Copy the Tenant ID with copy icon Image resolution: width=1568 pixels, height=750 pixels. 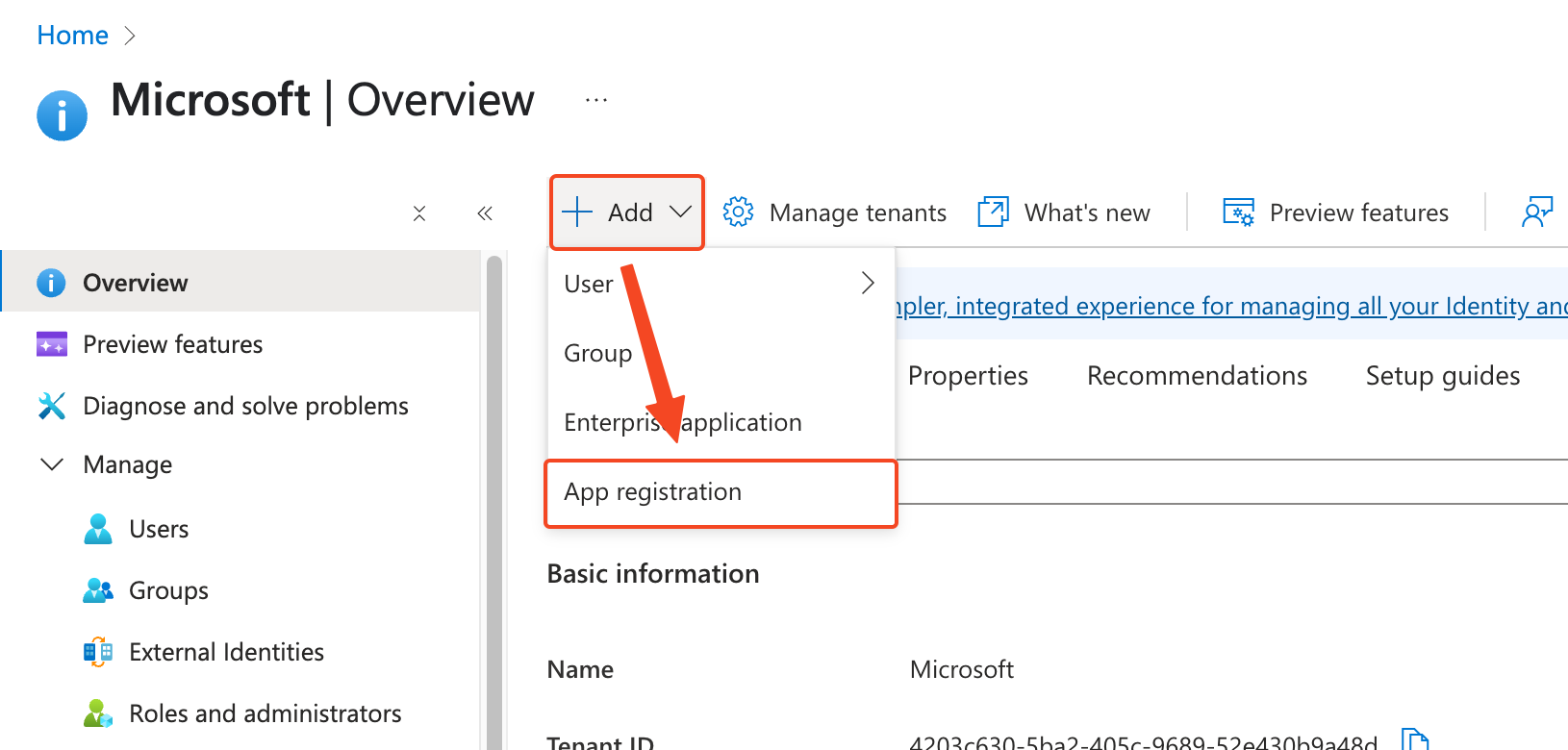coord(1414,740)
